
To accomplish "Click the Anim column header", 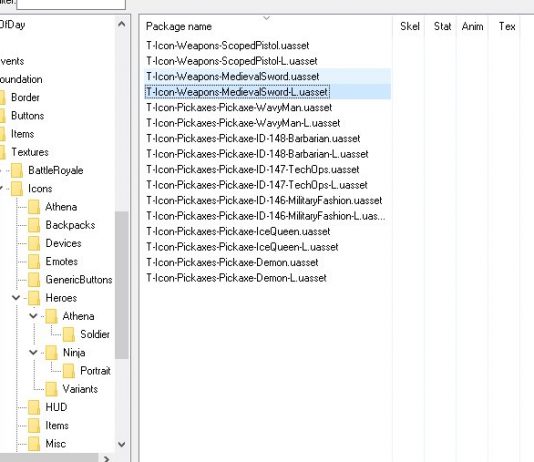I will tap(472, 26).
